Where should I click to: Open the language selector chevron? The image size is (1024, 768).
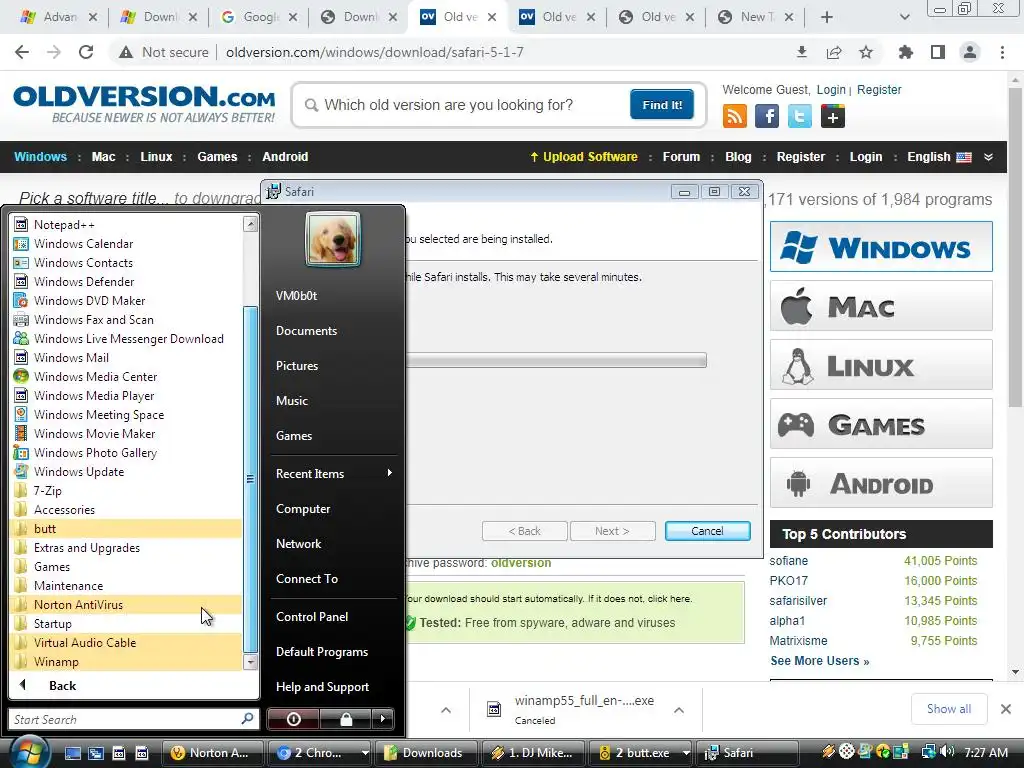point(988,157)
